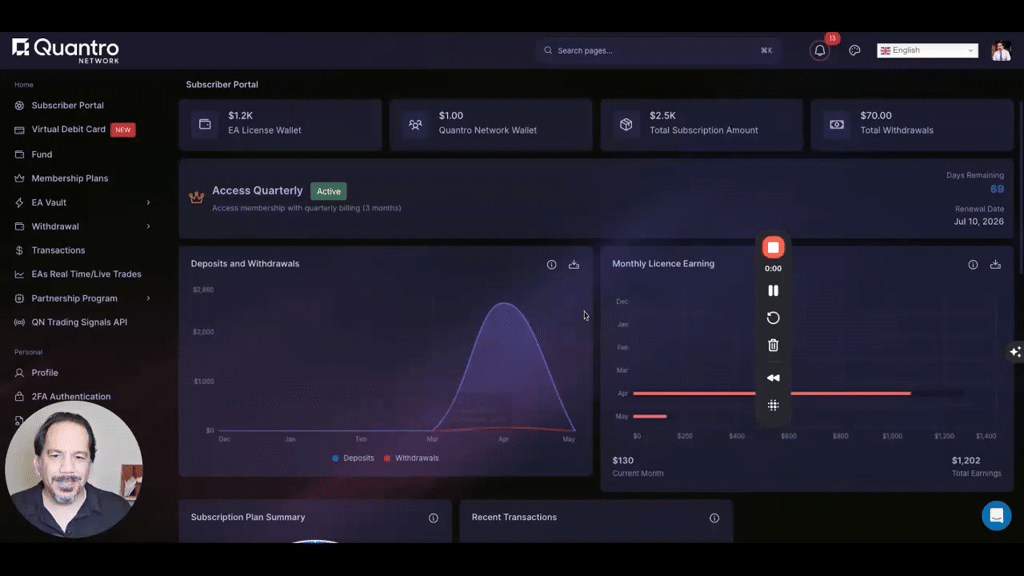Click the grid drag handle in recorder

pyautogui.click(x=773, y=406)
